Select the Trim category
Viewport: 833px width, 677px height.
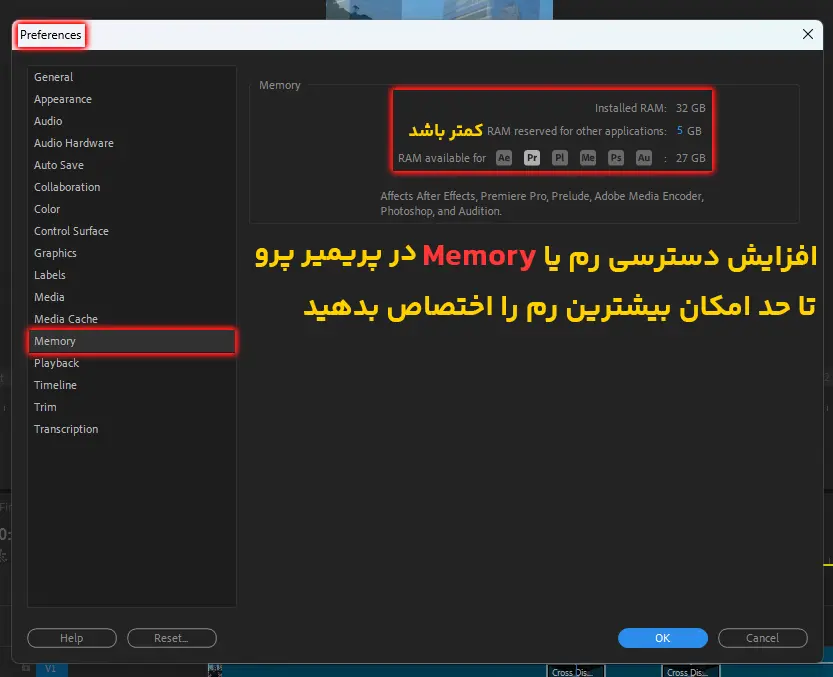[132, 407]
